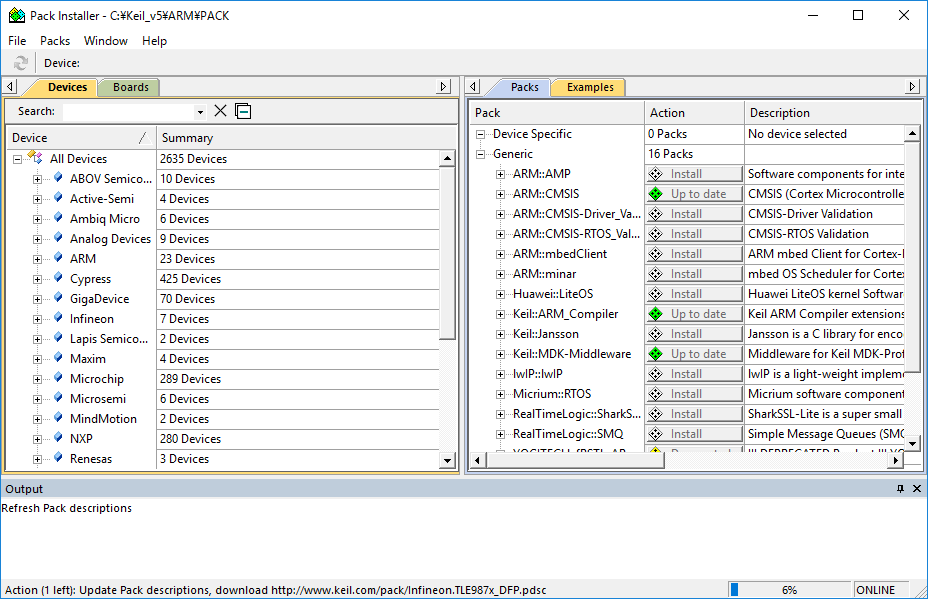This screenshot has height=599, width=928.
Task: Click the ABOV Semiconductor vendor icon
Action: click(58, 178)
